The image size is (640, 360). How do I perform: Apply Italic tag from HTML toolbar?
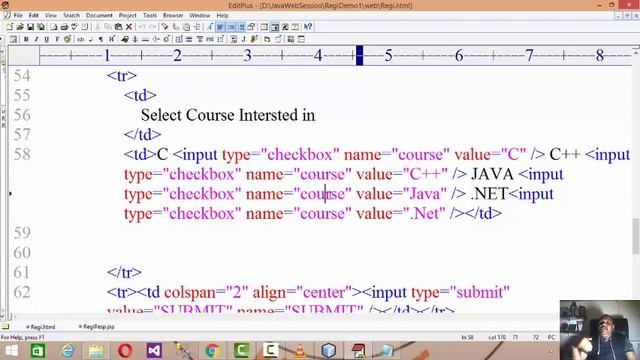click(x=36, y=39)
